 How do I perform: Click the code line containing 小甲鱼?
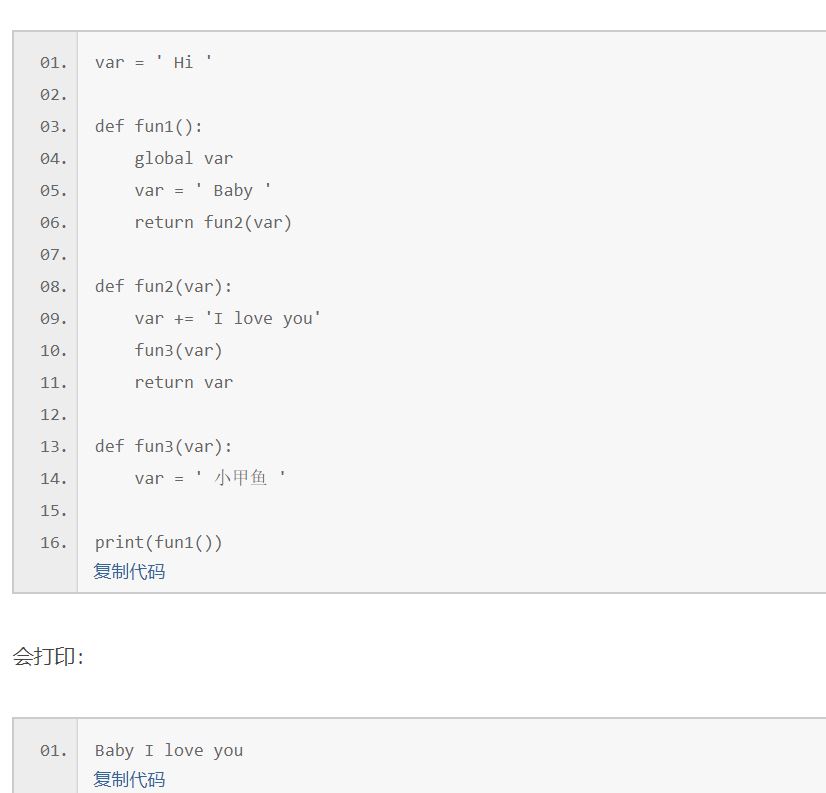210,478
